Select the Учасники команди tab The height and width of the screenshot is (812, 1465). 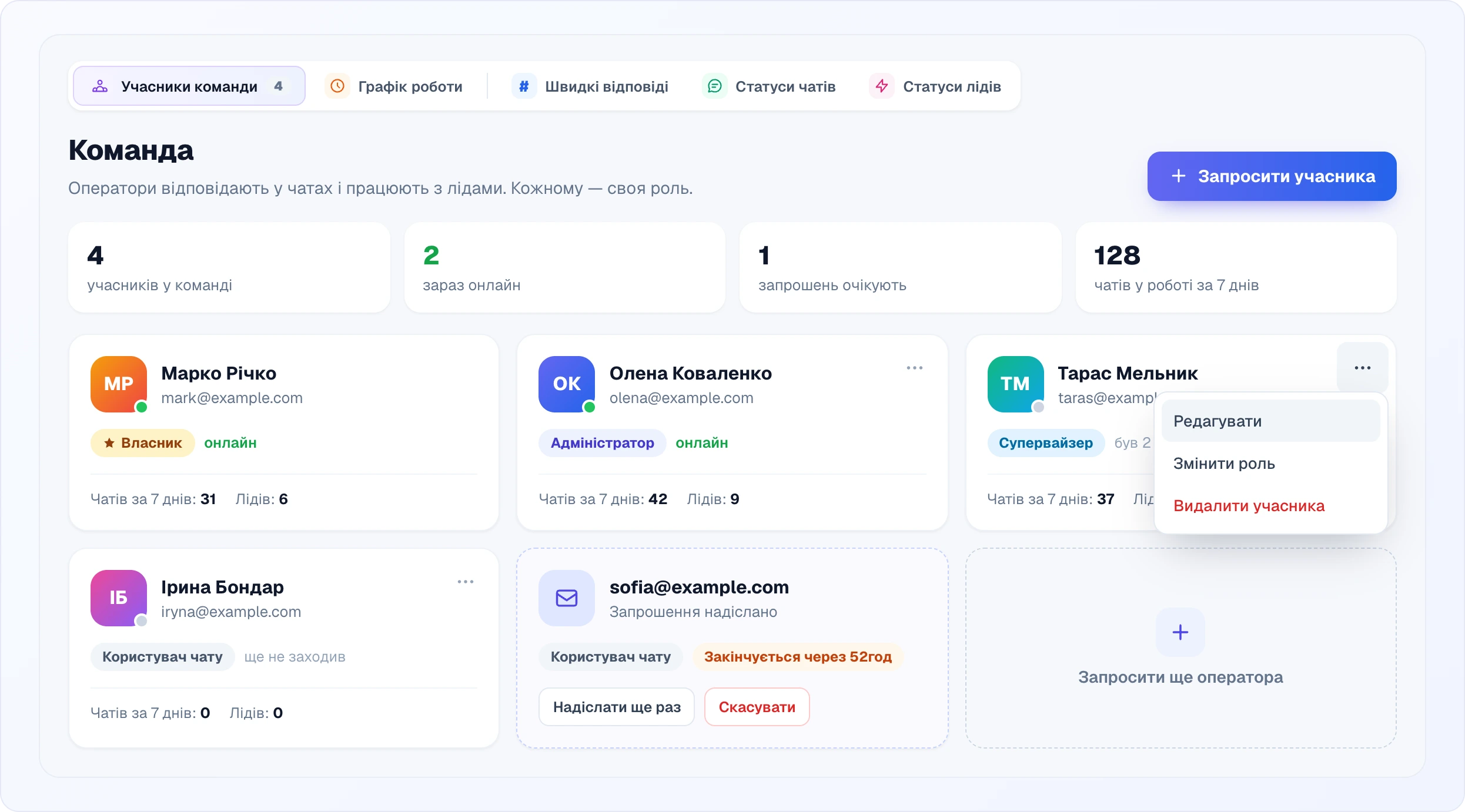[189, 86]
